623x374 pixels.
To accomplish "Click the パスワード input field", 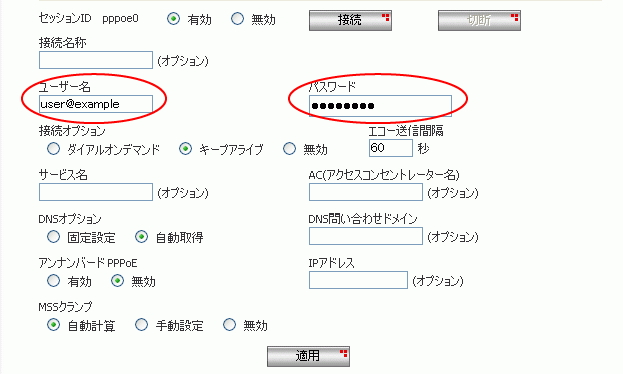I will tap(380, 106).
